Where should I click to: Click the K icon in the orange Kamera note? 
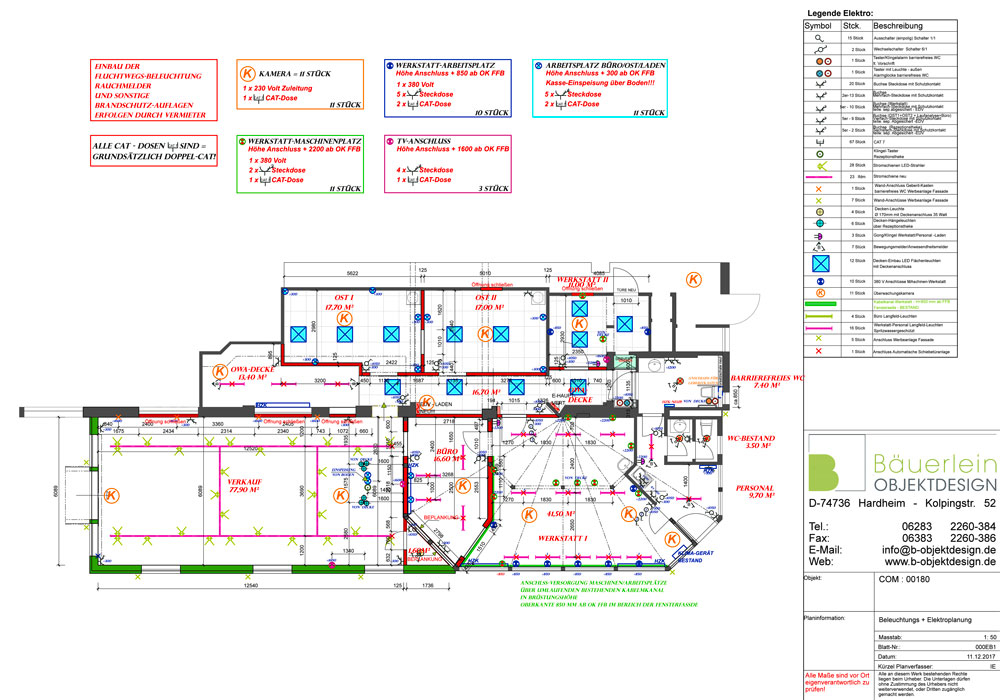coord(247,74)
